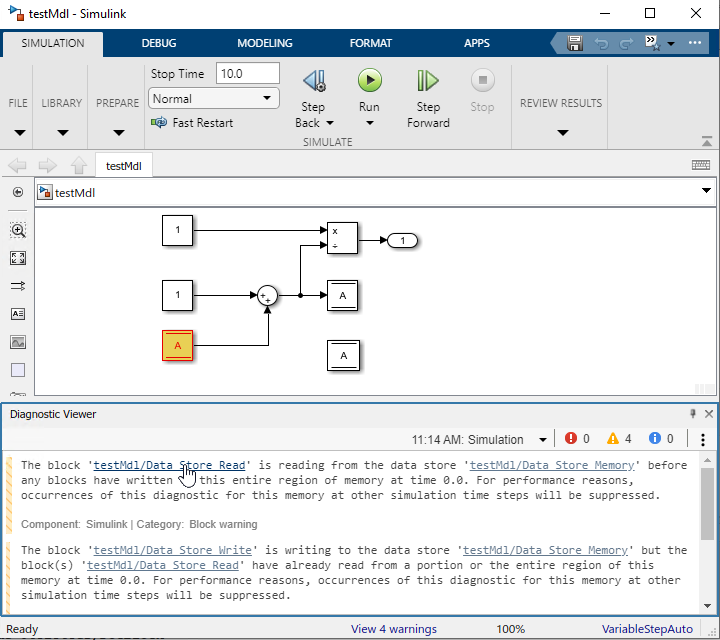Save the model with the floppy disk icon
Viewport: 720px width, 640px height.
point(575,44)
